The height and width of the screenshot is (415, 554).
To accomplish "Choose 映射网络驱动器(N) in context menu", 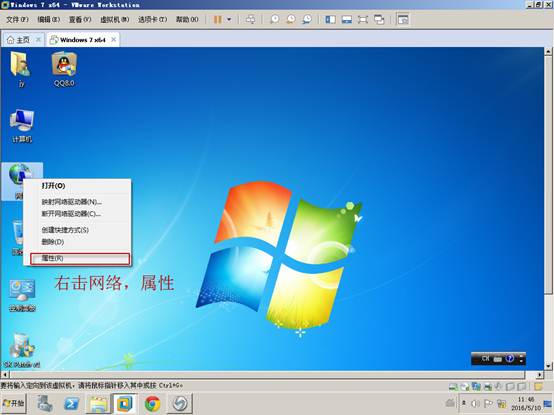I will click(72, 202).
